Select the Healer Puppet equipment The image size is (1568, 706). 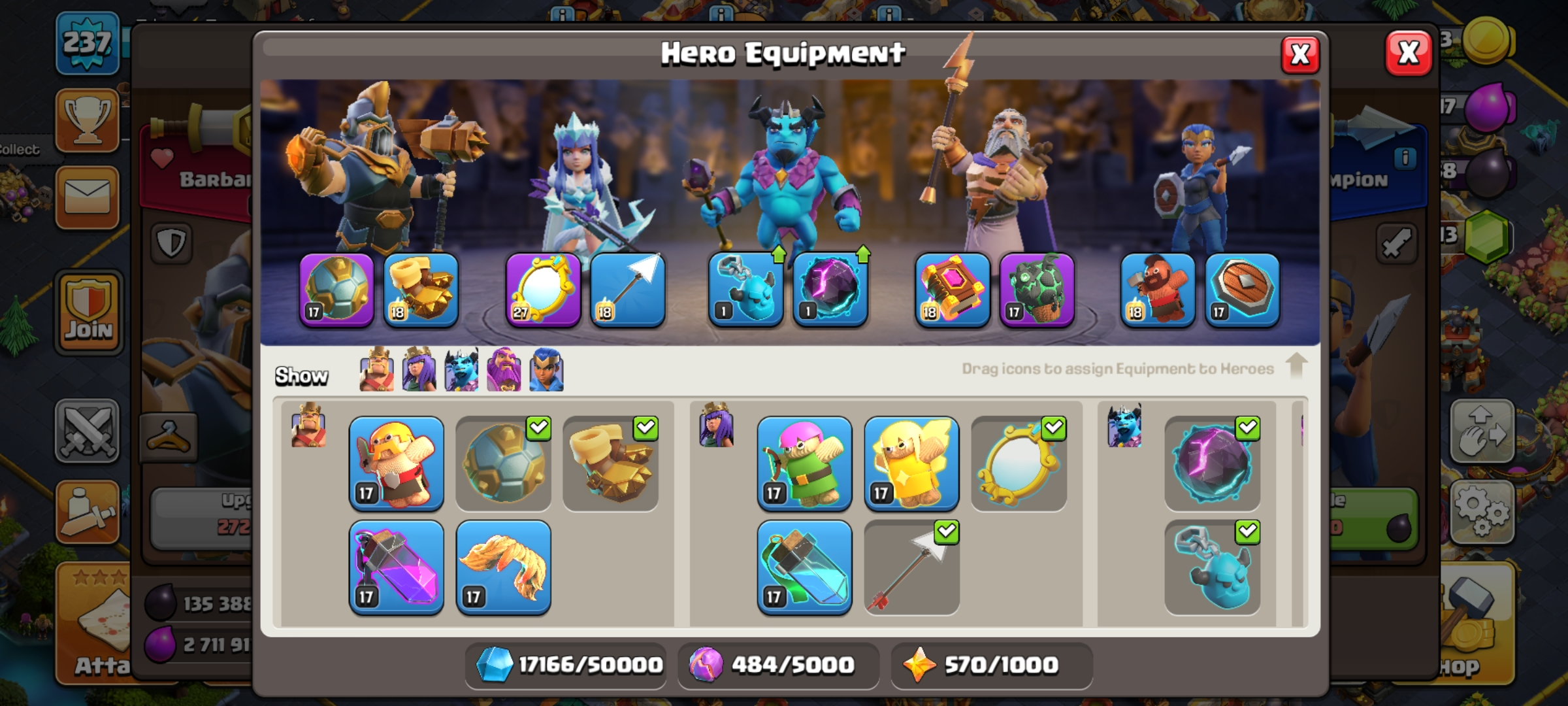[x=912, y=463]
